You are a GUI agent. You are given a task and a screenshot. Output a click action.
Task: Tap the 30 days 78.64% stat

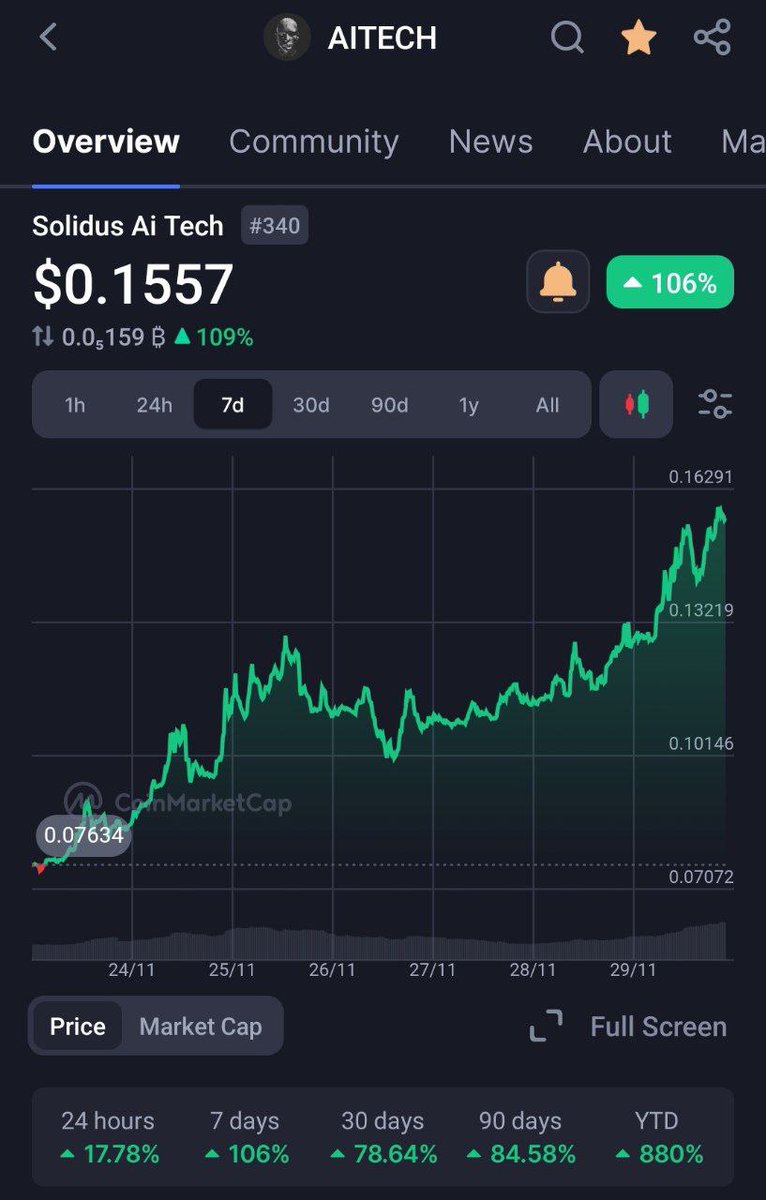[x=383, y=1138]
